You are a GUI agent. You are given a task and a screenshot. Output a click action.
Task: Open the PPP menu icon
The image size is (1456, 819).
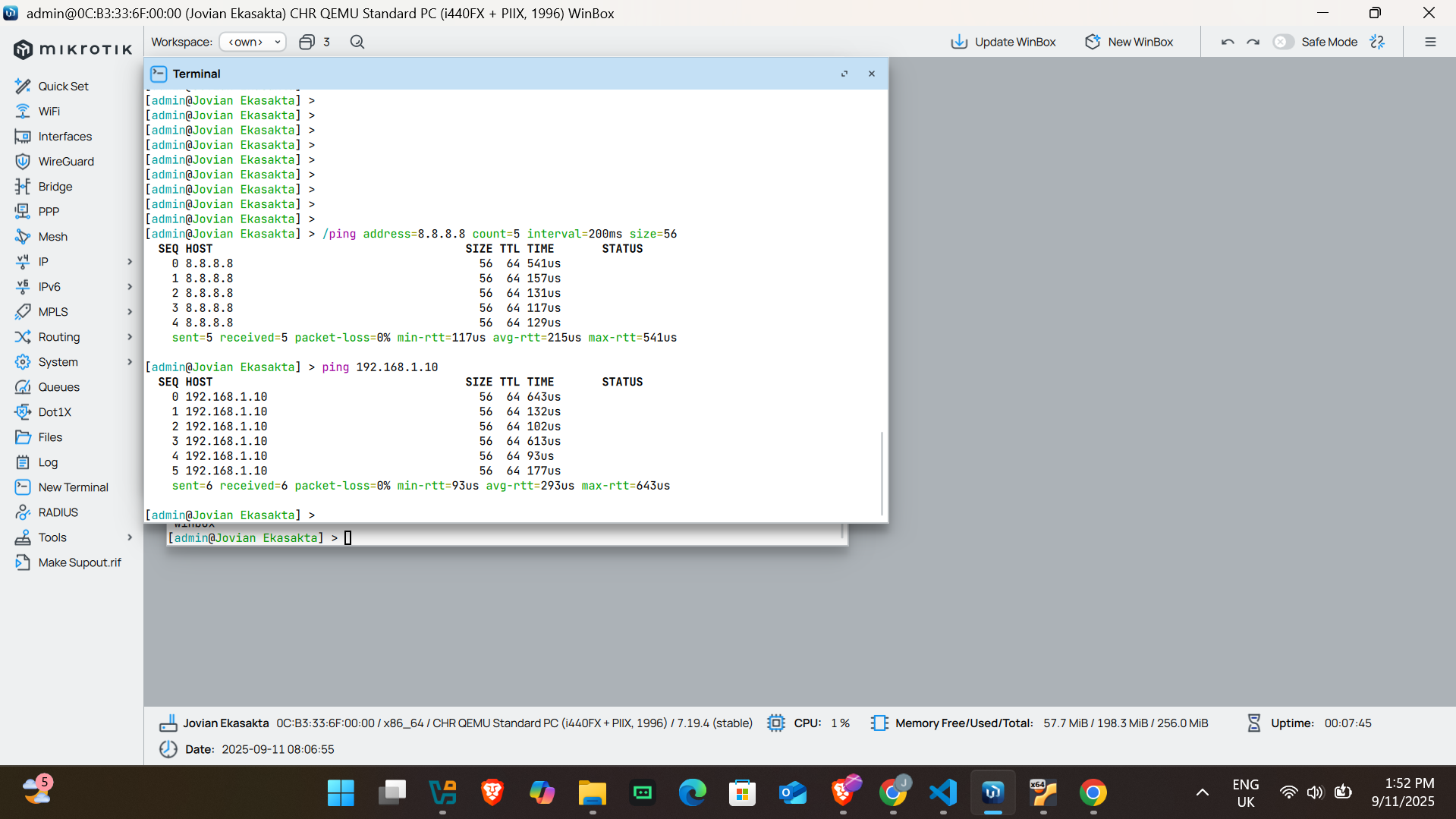point(23,211)
